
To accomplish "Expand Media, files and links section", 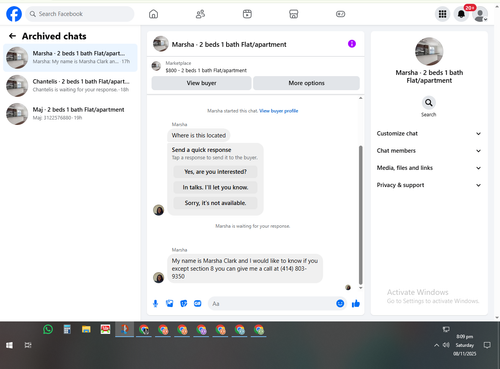I will (429, 168).
